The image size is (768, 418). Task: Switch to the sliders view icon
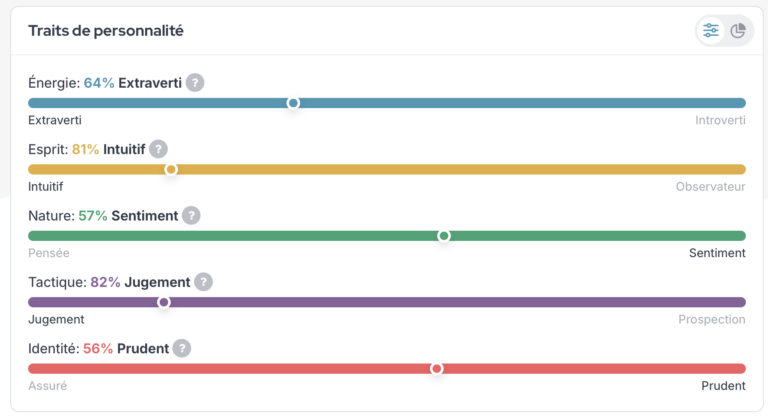point(711,31)
